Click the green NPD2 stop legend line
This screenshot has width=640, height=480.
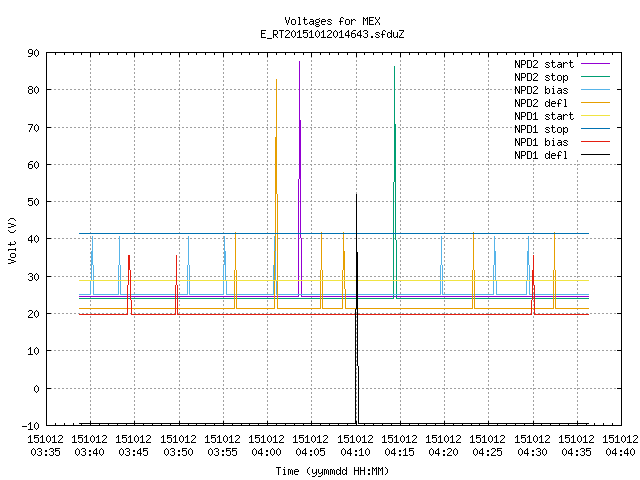[x=596, y=76]
